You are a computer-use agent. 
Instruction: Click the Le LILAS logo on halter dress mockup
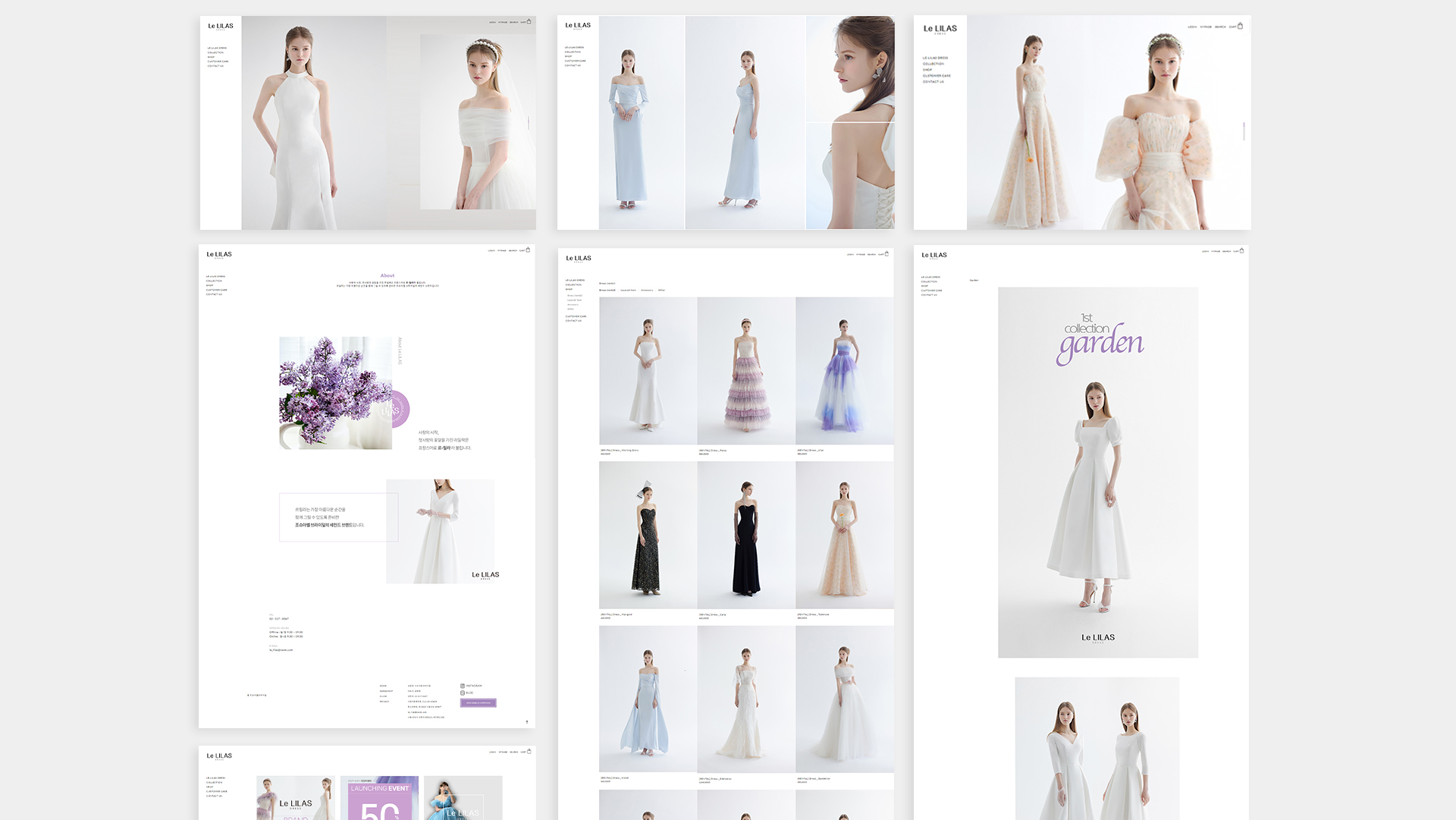click(221, 27)
